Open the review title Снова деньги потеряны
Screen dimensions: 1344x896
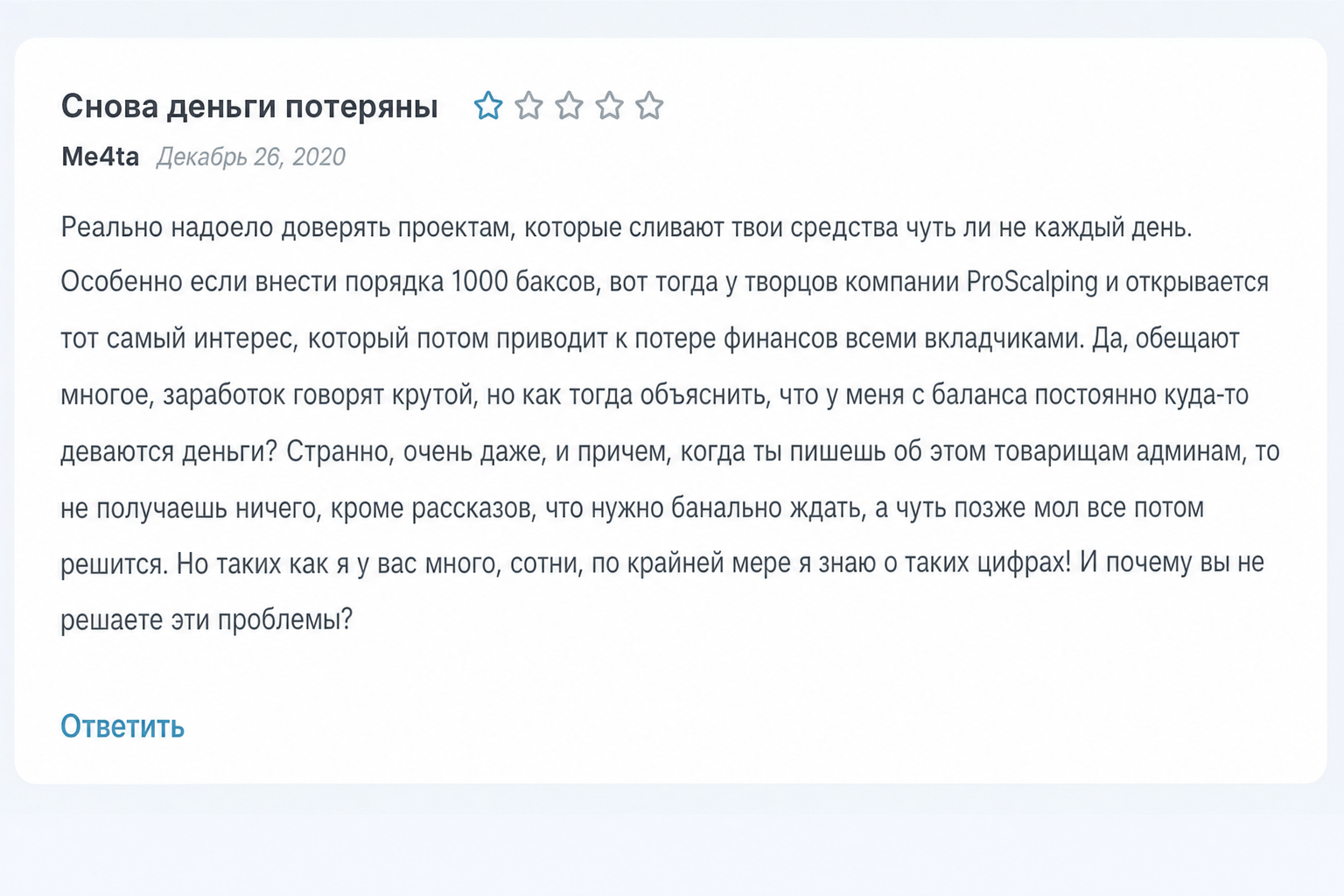249,107
